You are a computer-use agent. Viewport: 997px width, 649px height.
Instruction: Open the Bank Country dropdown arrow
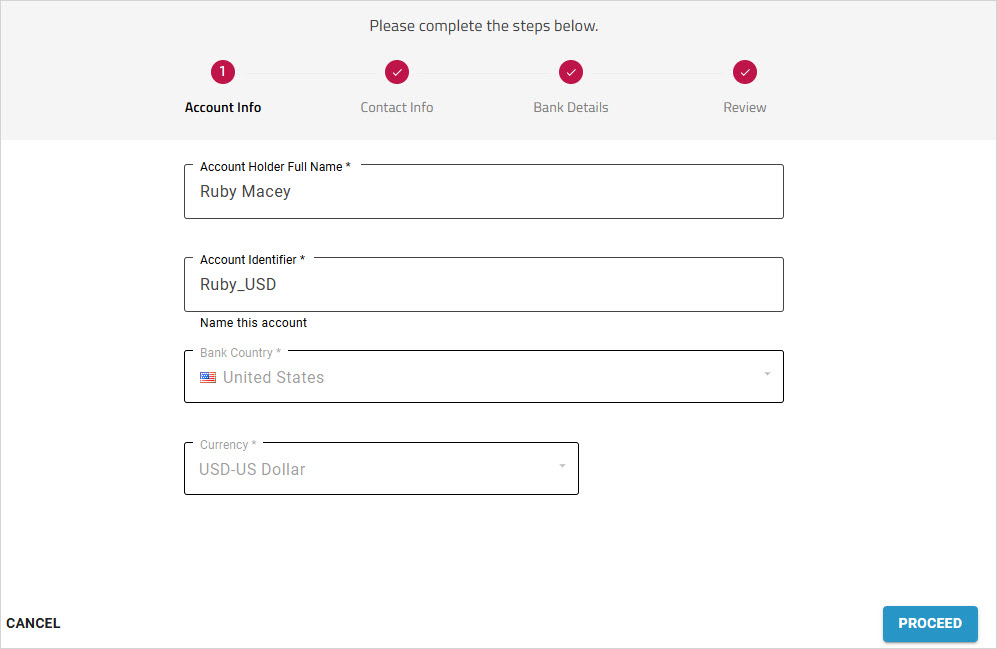coord(768,377)
